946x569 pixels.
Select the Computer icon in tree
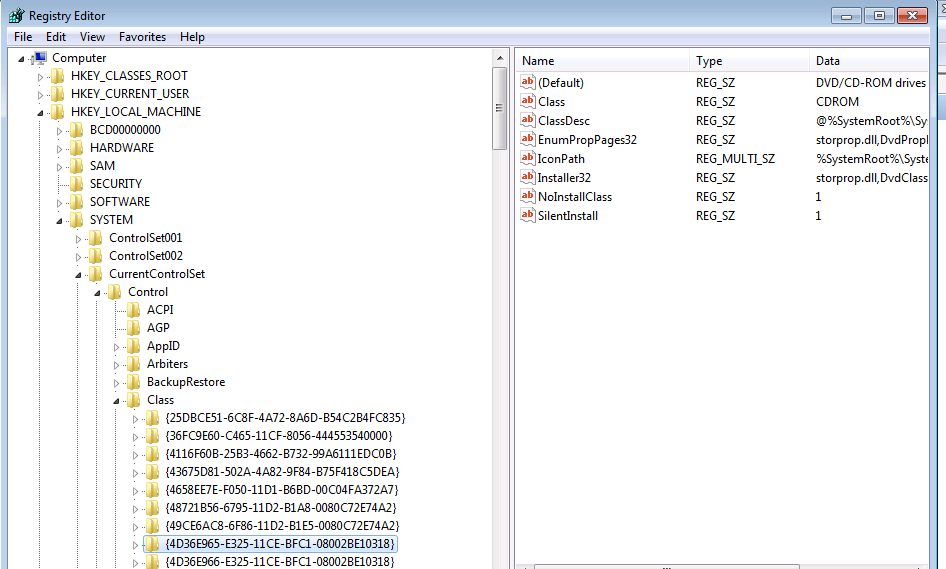(40, 58)
